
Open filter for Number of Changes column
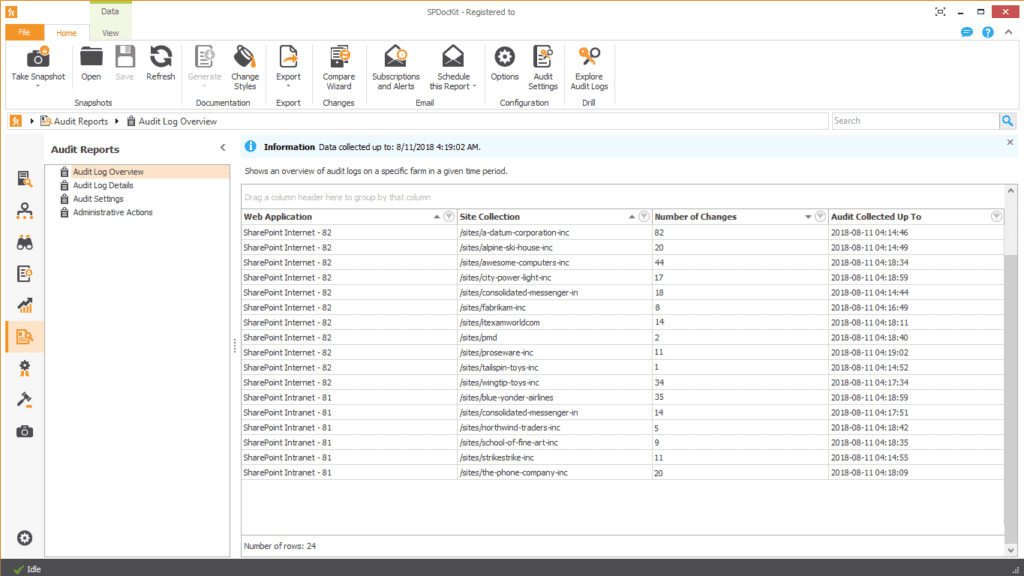pos(820,216)
